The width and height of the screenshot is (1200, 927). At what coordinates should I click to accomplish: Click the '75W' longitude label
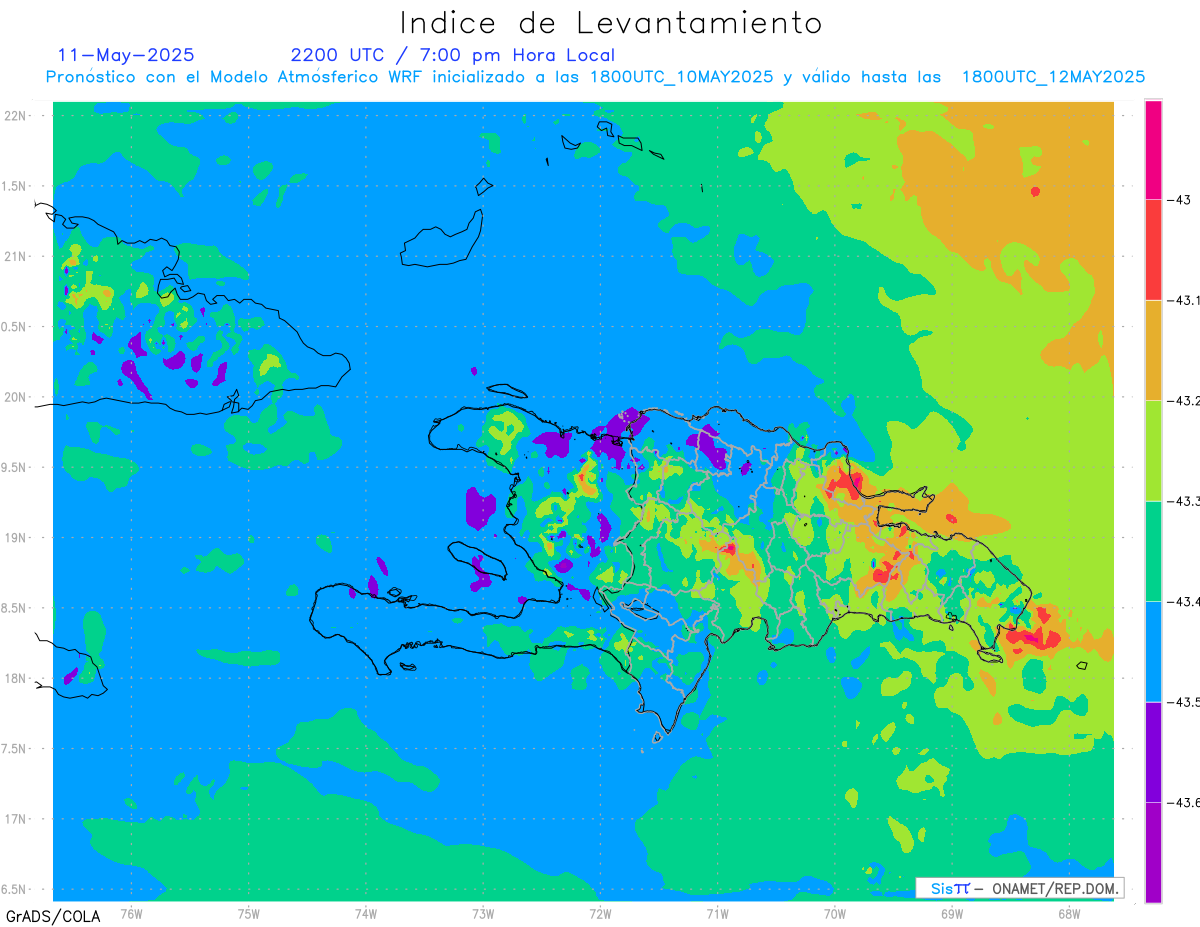248,914
